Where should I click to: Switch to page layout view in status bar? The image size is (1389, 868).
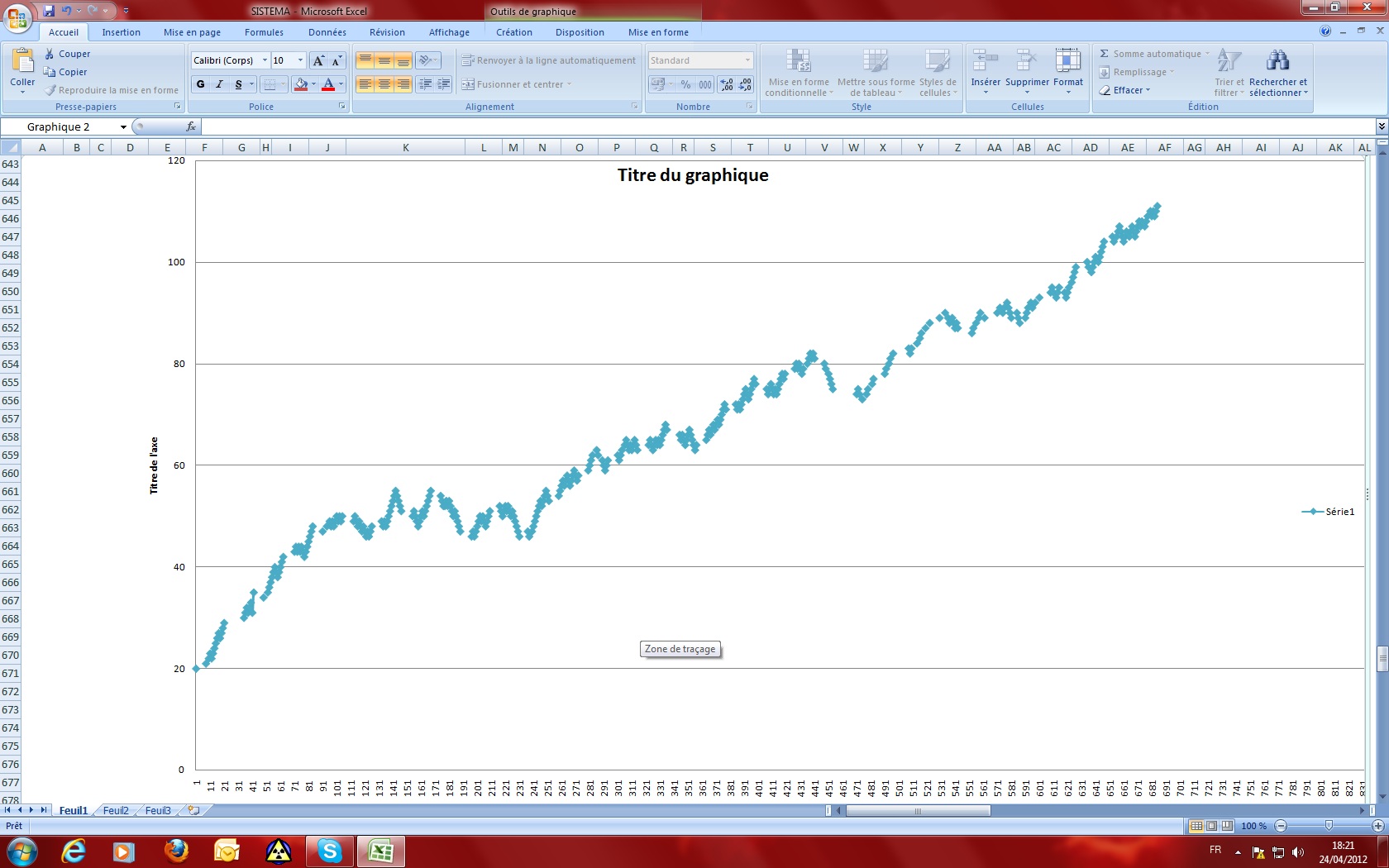point(1211,826)
